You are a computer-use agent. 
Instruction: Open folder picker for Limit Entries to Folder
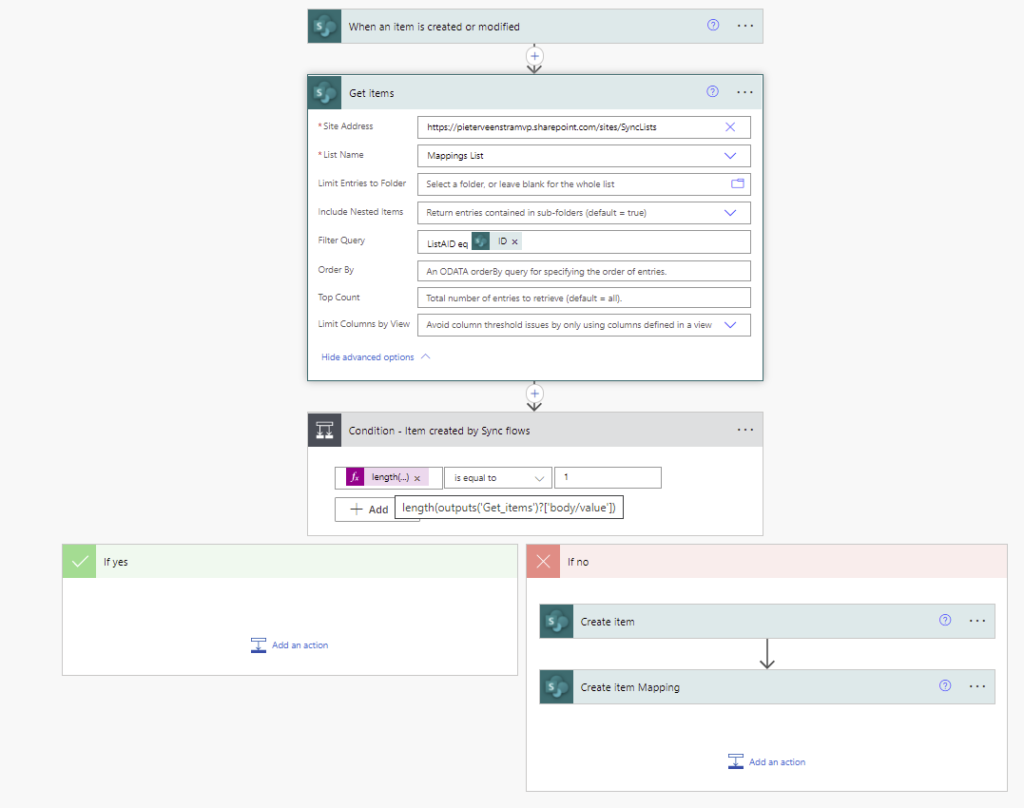coord(737,184)
